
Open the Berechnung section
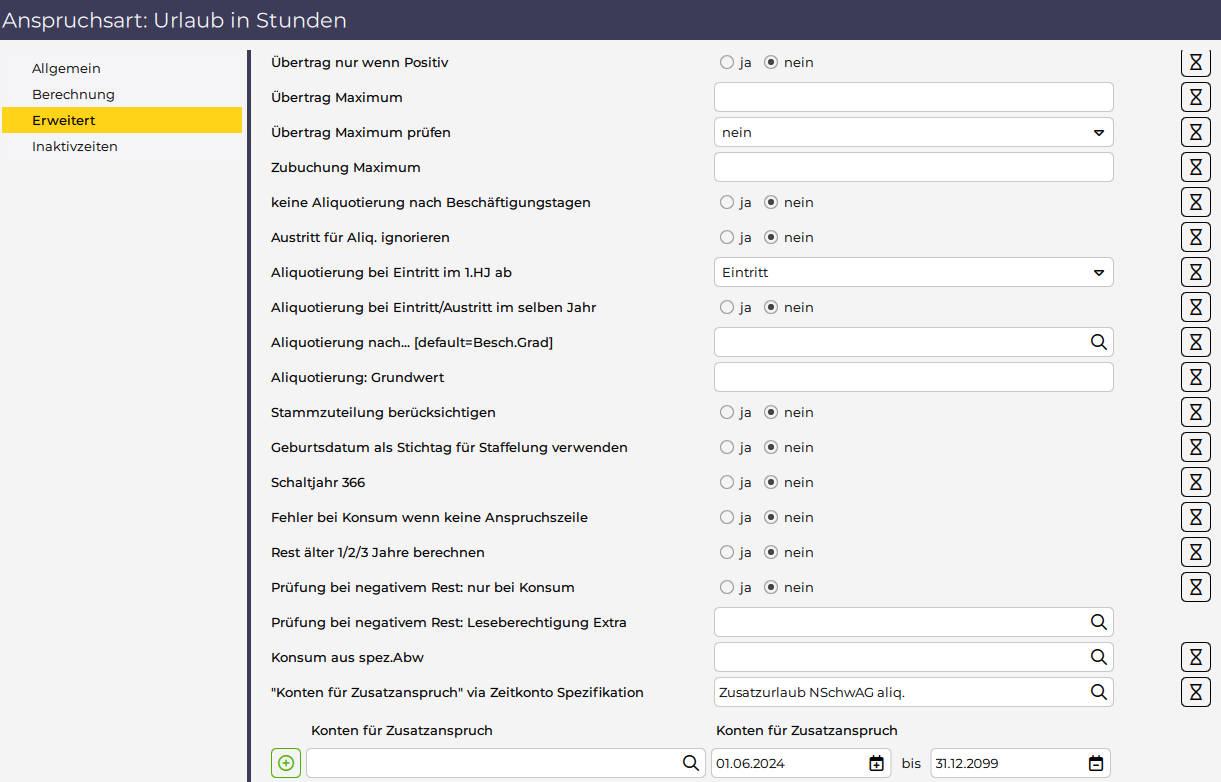pyautogui.click(x=73, y=94)
